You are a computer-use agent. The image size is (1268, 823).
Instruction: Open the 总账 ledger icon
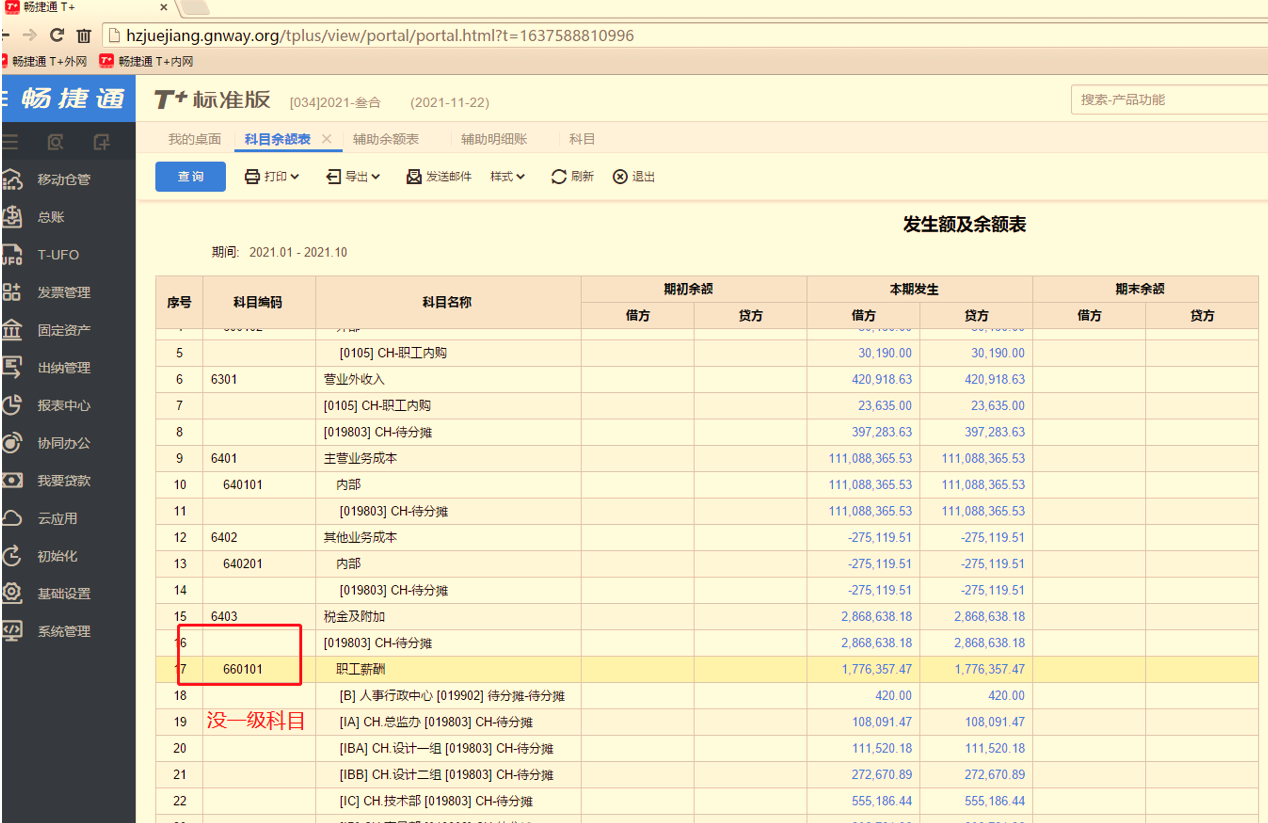(x=12, y=217)
